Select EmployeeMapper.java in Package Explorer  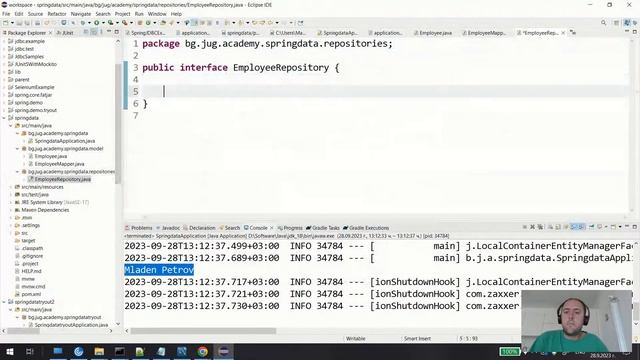pos(59,164)
